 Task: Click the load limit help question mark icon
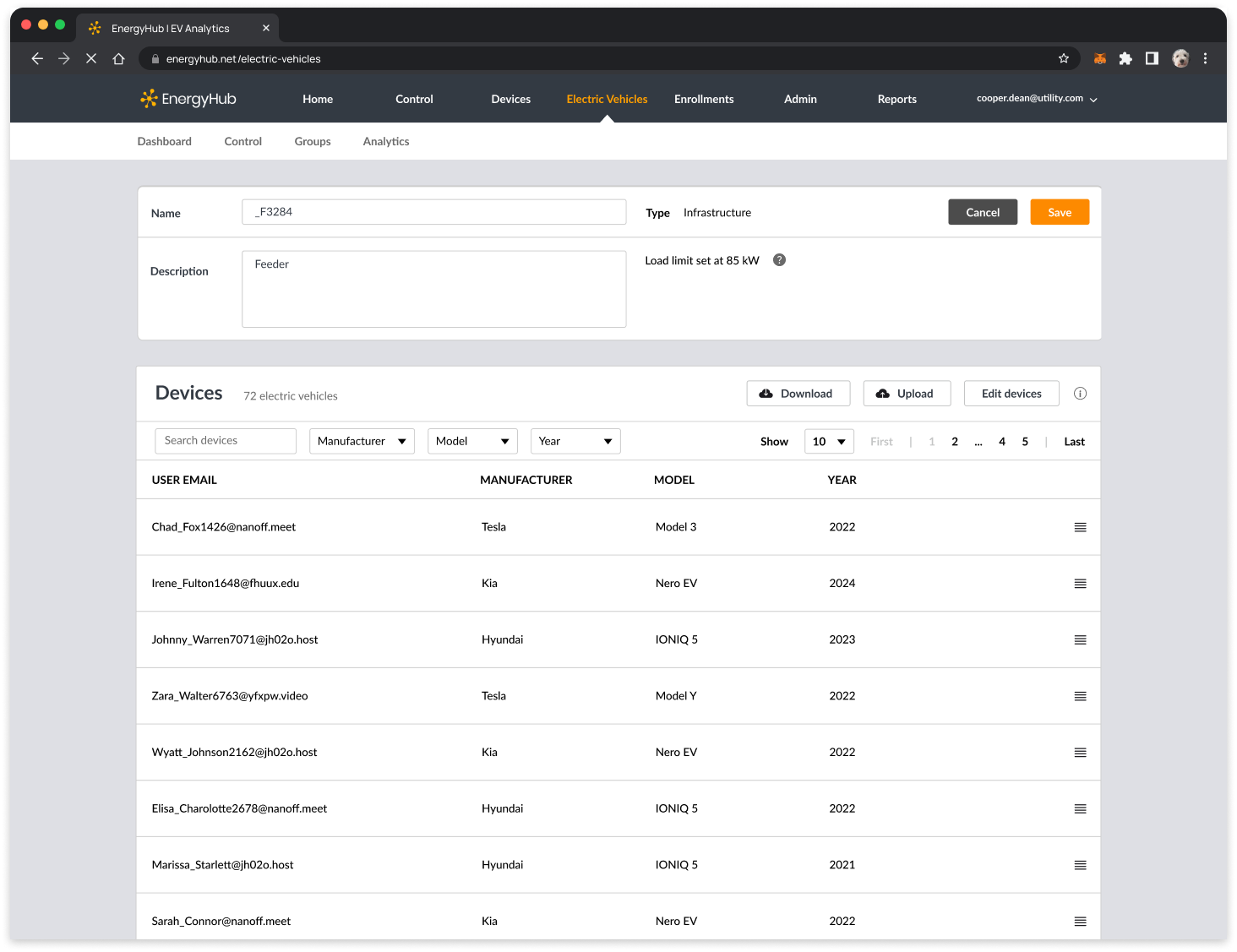[779, 260]
